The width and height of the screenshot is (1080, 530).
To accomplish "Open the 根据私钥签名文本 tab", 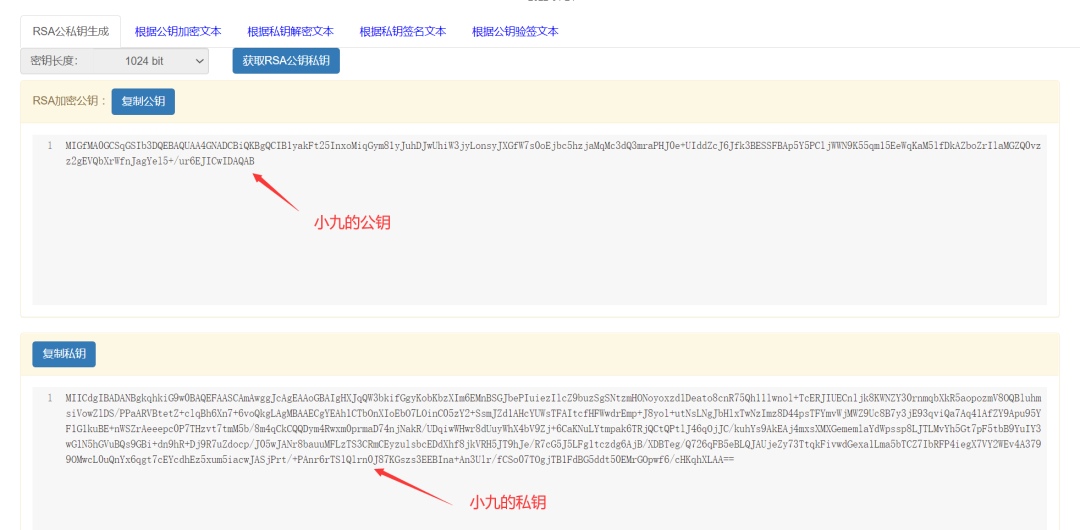I will pos(402,31).
